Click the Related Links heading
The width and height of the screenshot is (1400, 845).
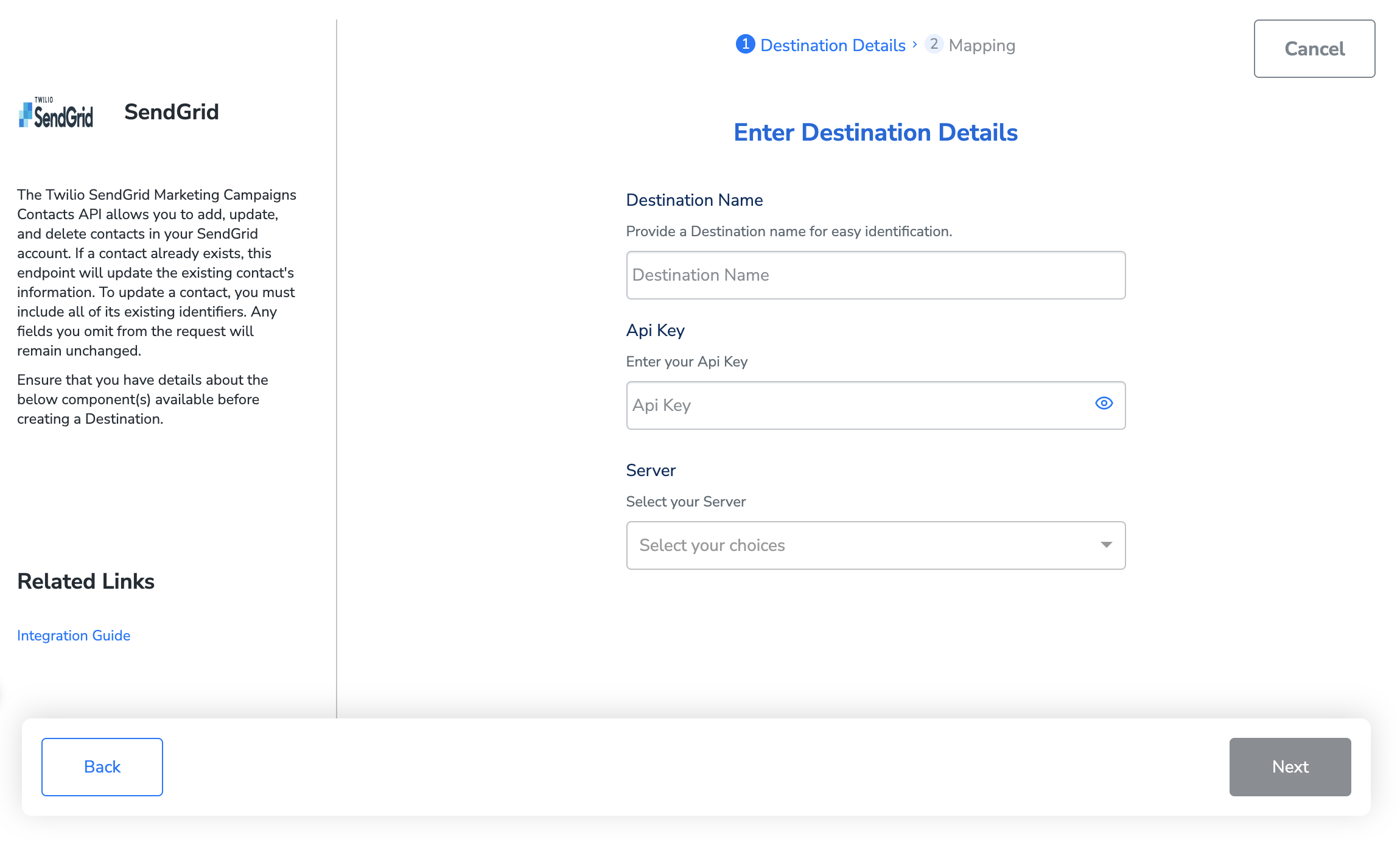[x=86, y=581]
